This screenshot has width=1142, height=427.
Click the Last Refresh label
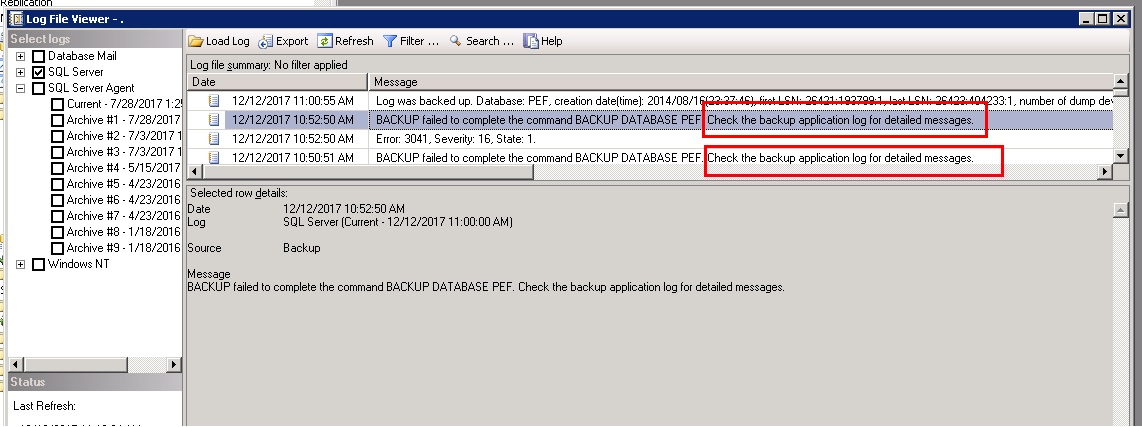tap(44, 407)
